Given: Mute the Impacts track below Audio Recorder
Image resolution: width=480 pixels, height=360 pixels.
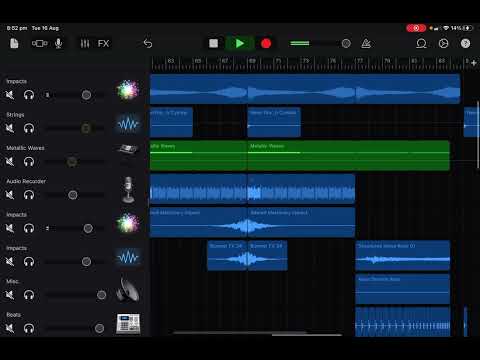Looking at the screenshot, I should coord(10,228).
